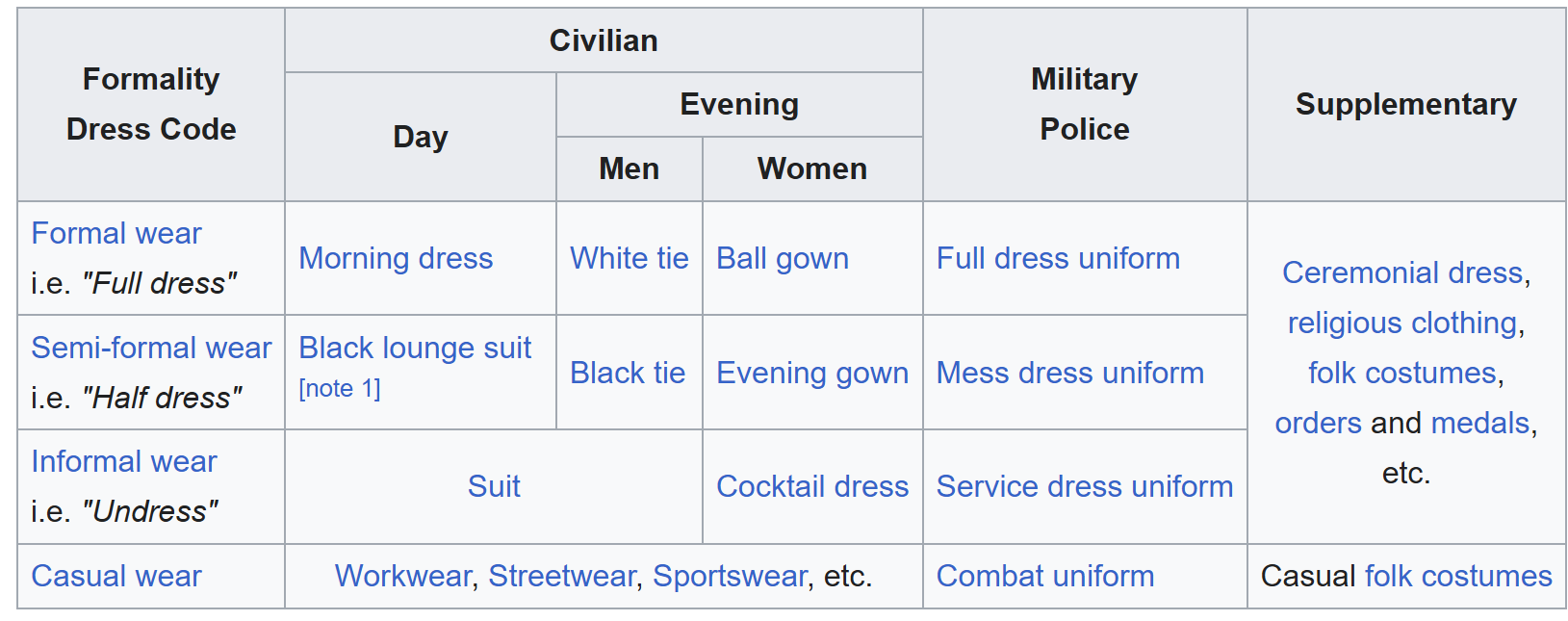Screen dimensions: 1568x621
Task: Open the Ceremonial dress link
Action: pyautogui.click(x=1402, y=272)
